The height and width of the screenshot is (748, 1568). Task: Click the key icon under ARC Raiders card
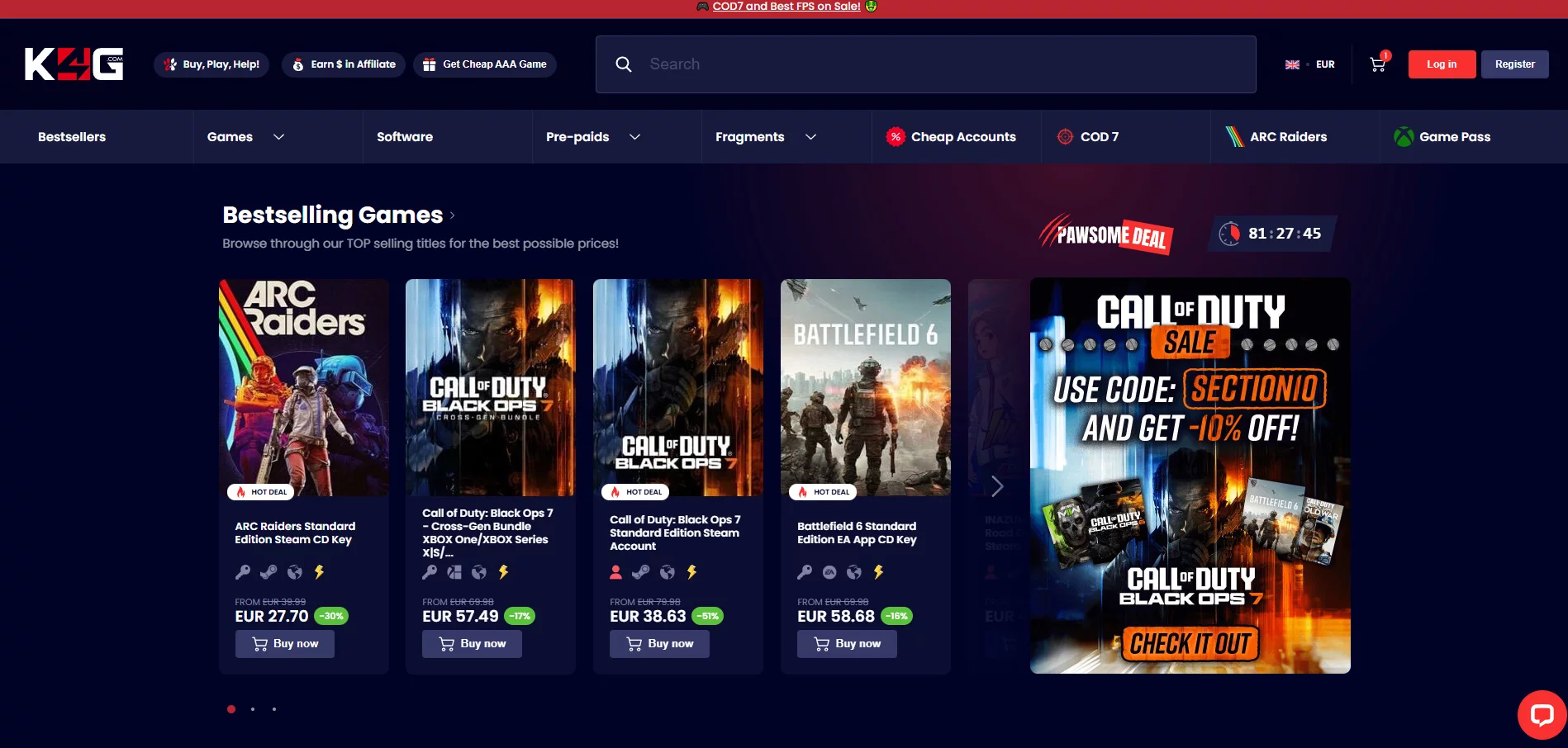click(243, 572)
